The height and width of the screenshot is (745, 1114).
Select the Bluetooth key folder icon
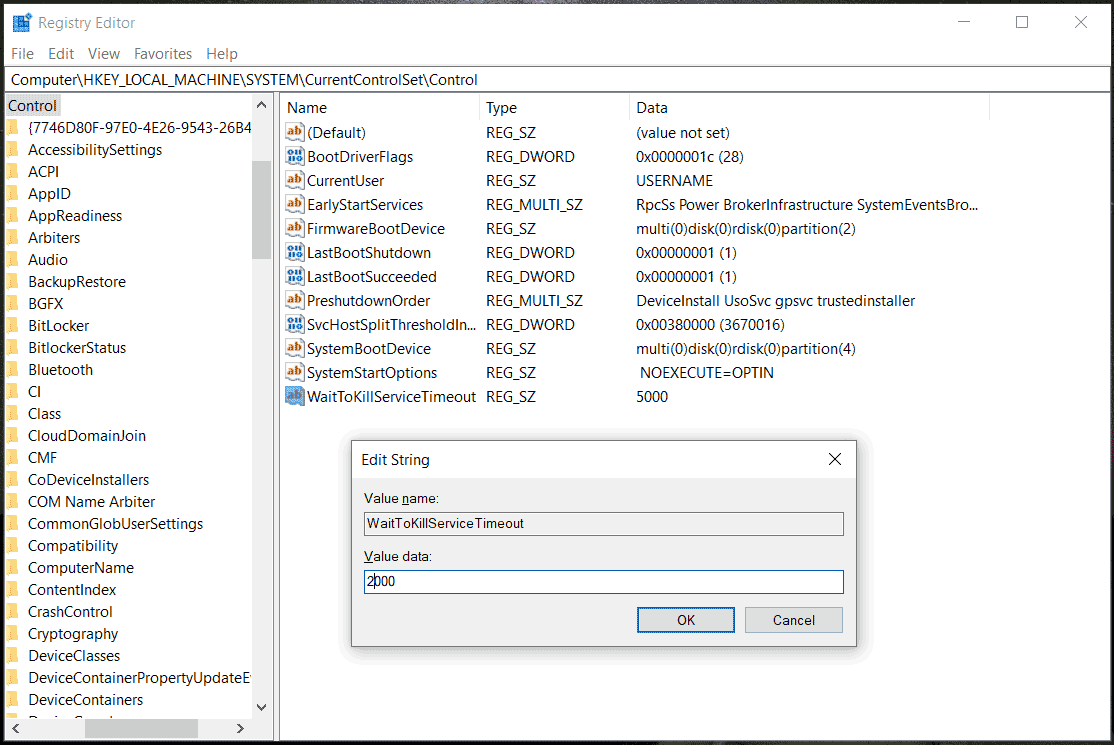click(x=13, y=370)
